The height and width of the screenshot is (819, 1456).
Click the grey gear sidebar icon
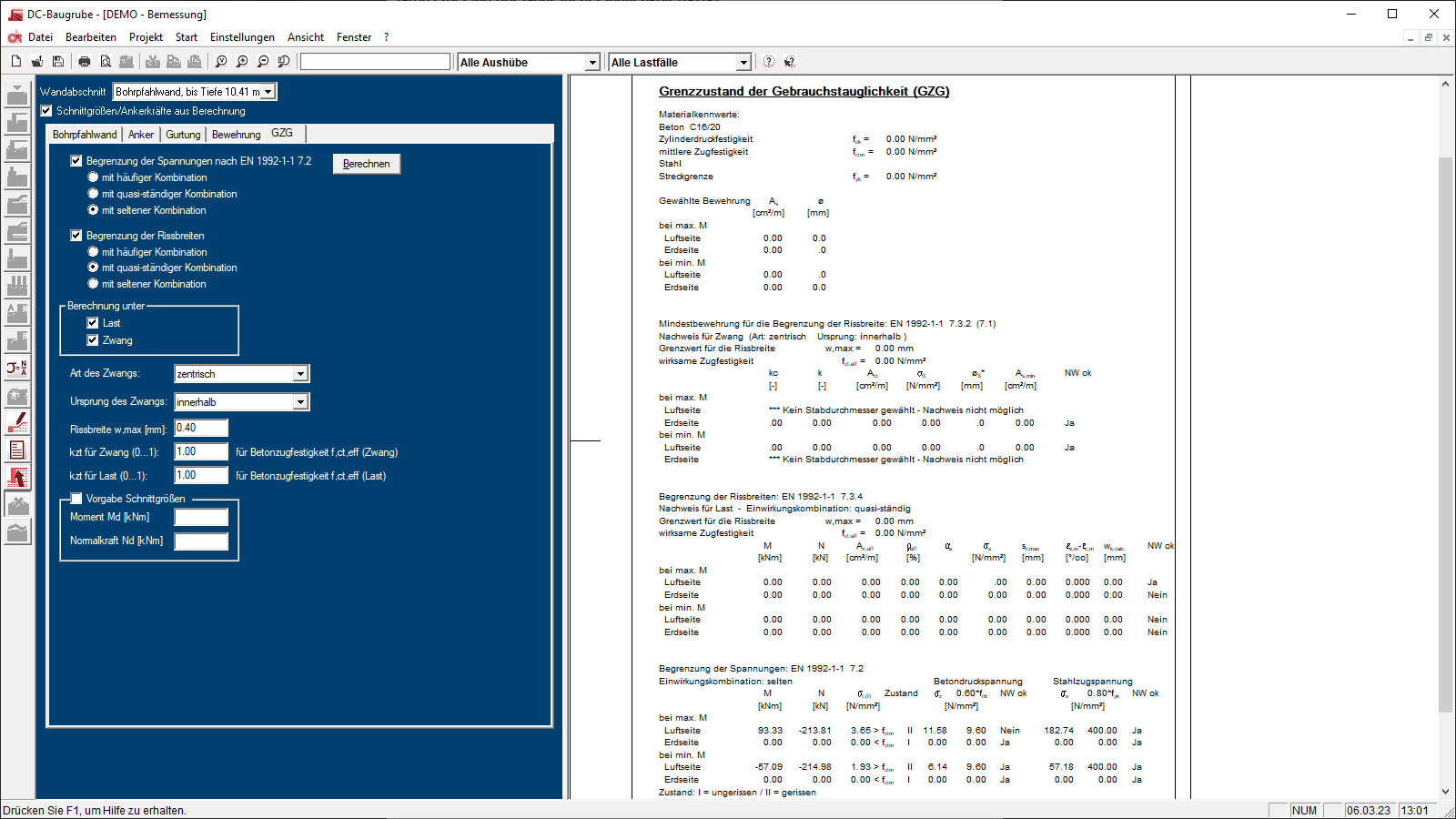(x=17, y=396)
